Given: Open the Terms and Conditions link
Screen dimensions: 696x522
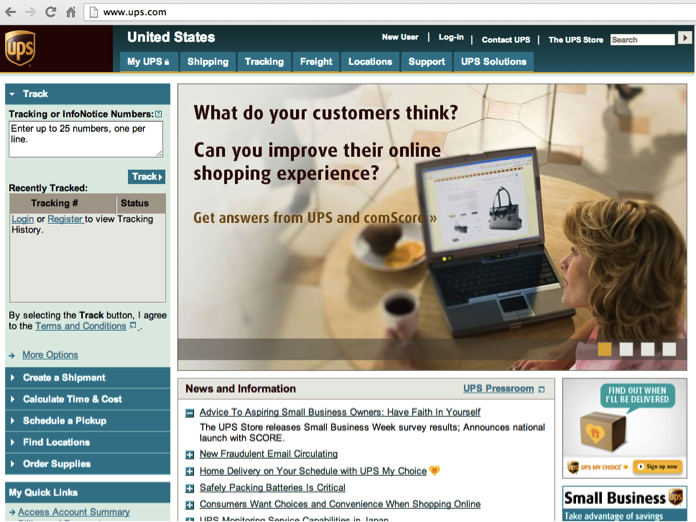Looking at the screenshot, I should pos(81,326).
